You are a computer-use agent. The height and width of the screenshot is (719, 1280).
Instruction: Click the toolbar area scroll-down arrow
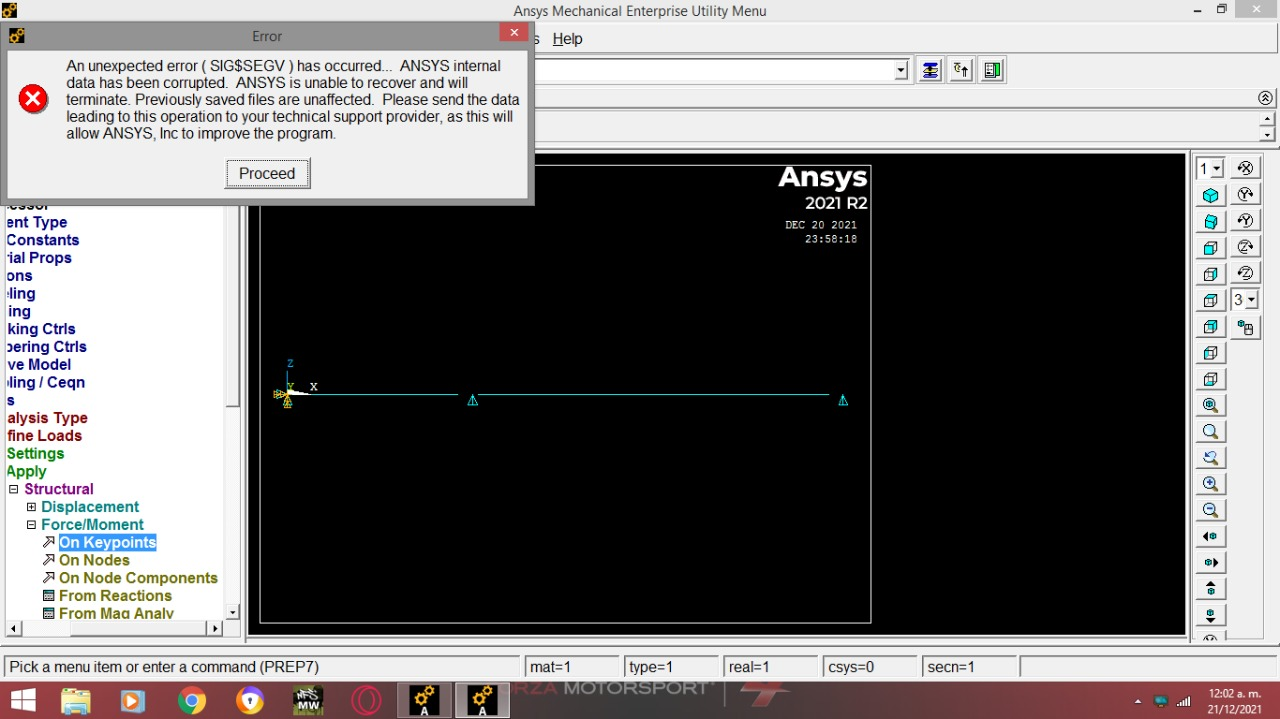[1268, 134]
